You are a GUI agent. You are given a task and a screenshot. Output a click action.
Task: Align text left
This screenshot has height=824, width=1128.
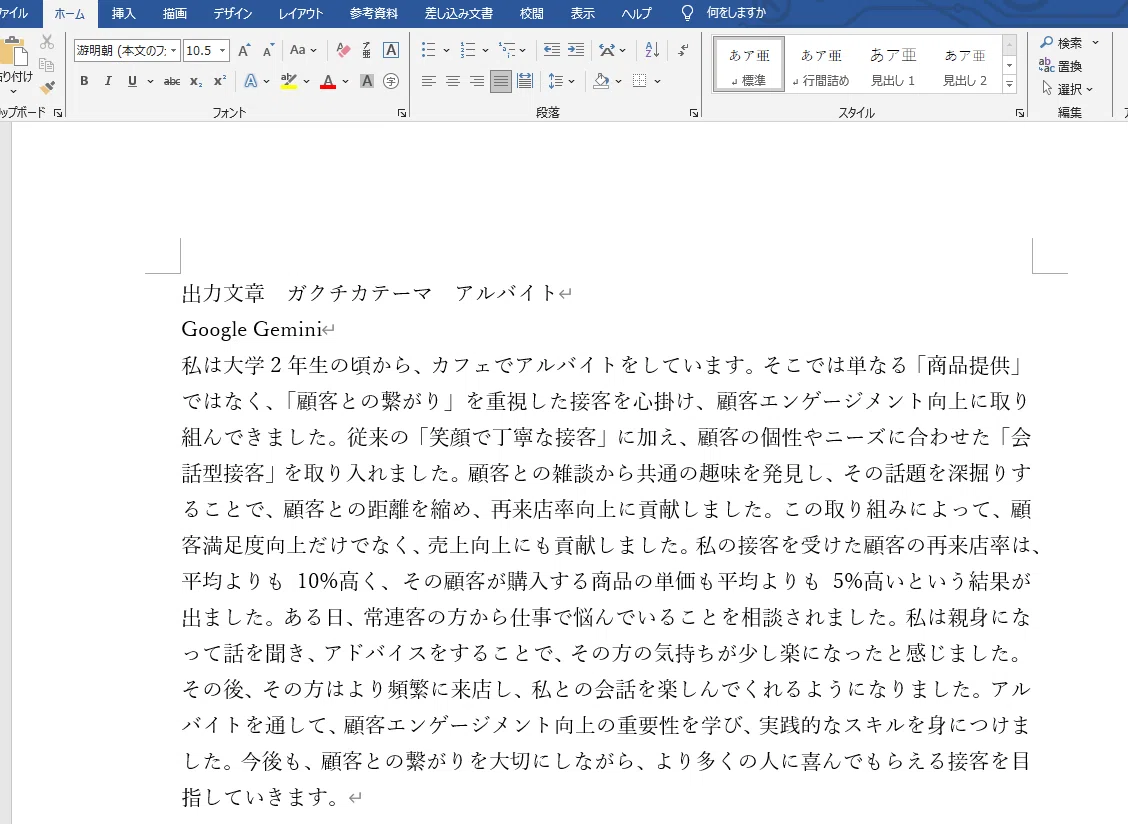[429, 81]
